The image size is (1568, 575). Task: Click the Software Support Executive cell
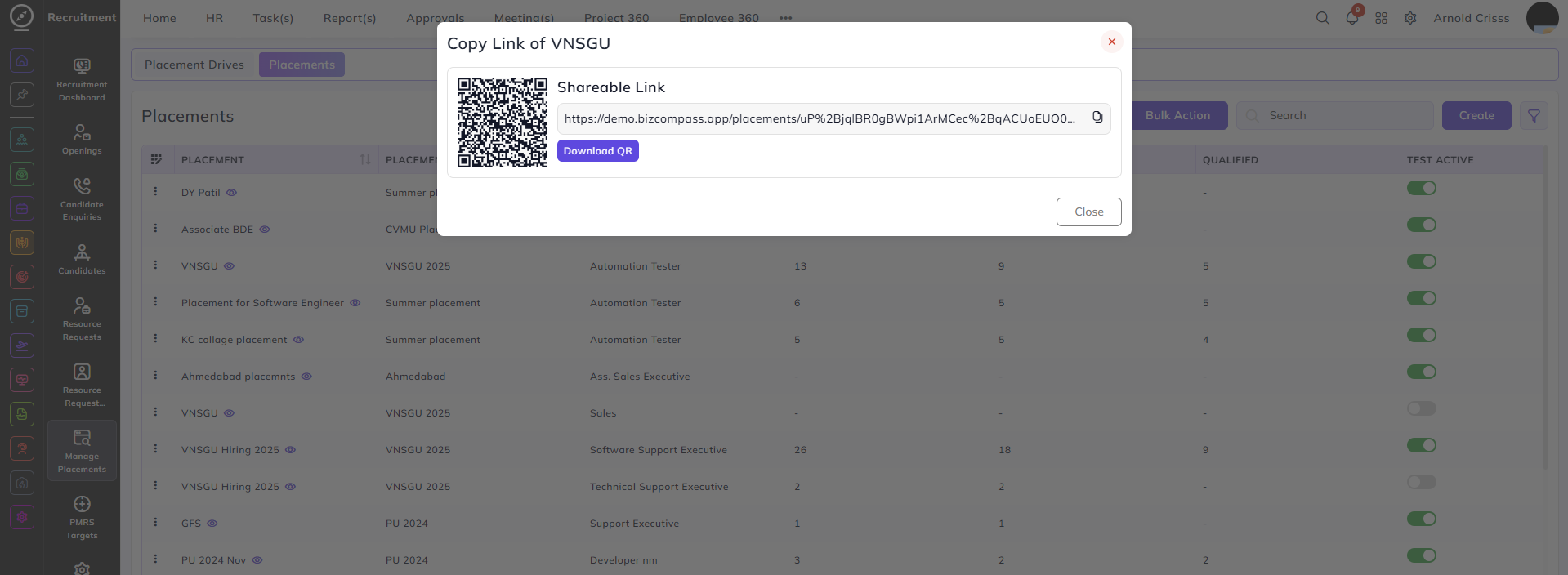pyautogui.click(x=658, y=450)
